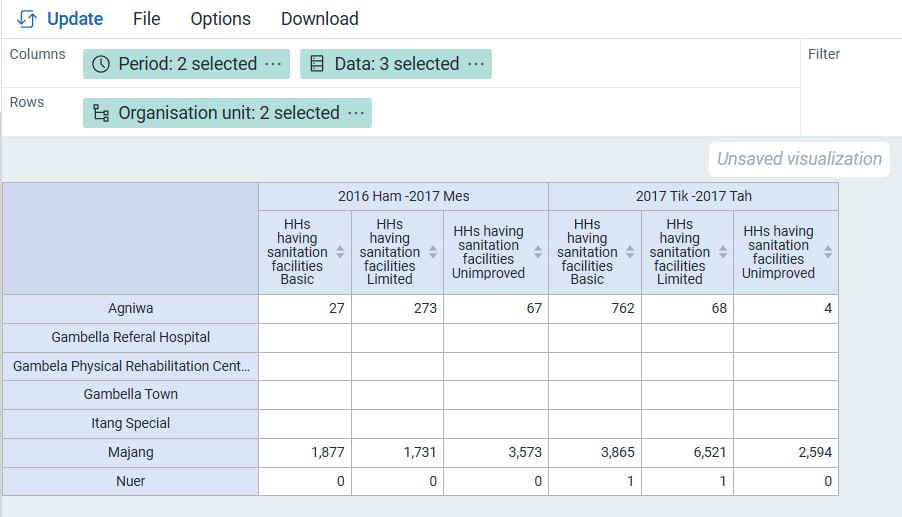This screenshot has width=902, height=517.
Task: Sort by first Basic sanitation column
Action: (x=340, y=252)
